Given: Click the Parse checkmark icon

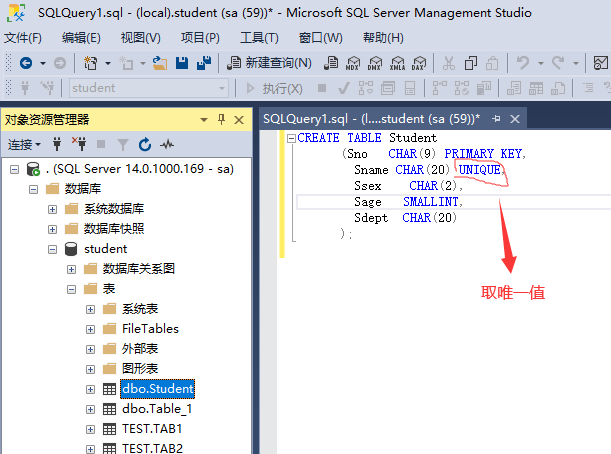Looking at the screenshot, I should [x=343, y=88].
